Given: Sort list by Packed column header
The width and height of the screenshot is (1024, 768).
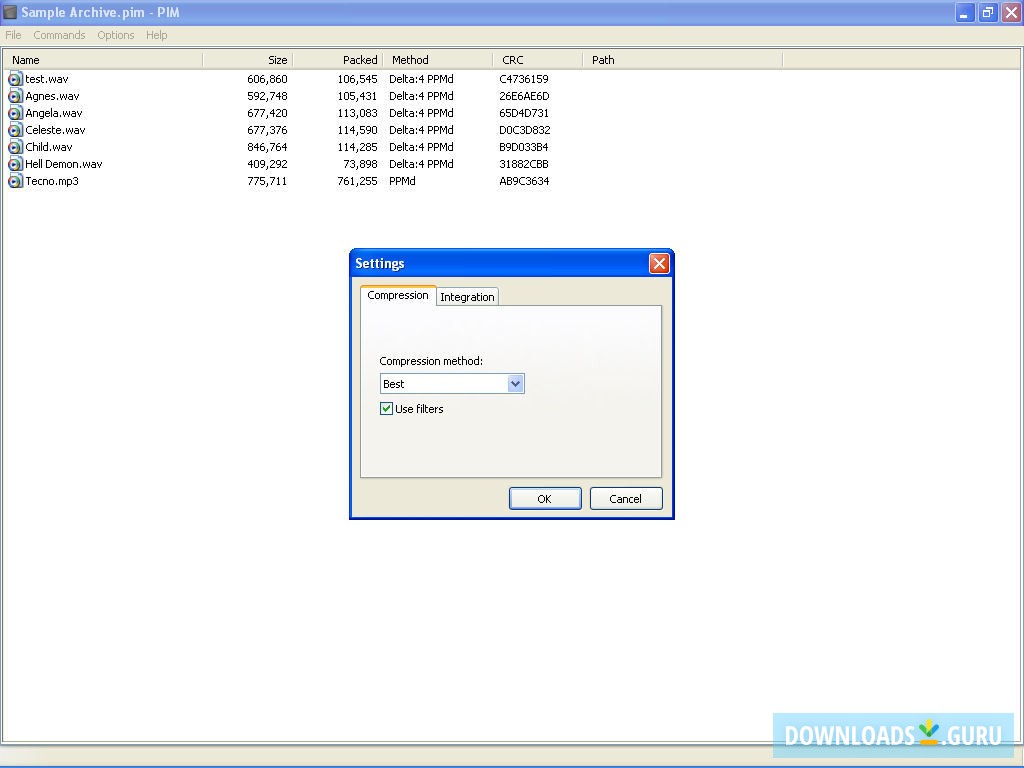Looking at the screenshot, I should [338, 60].
